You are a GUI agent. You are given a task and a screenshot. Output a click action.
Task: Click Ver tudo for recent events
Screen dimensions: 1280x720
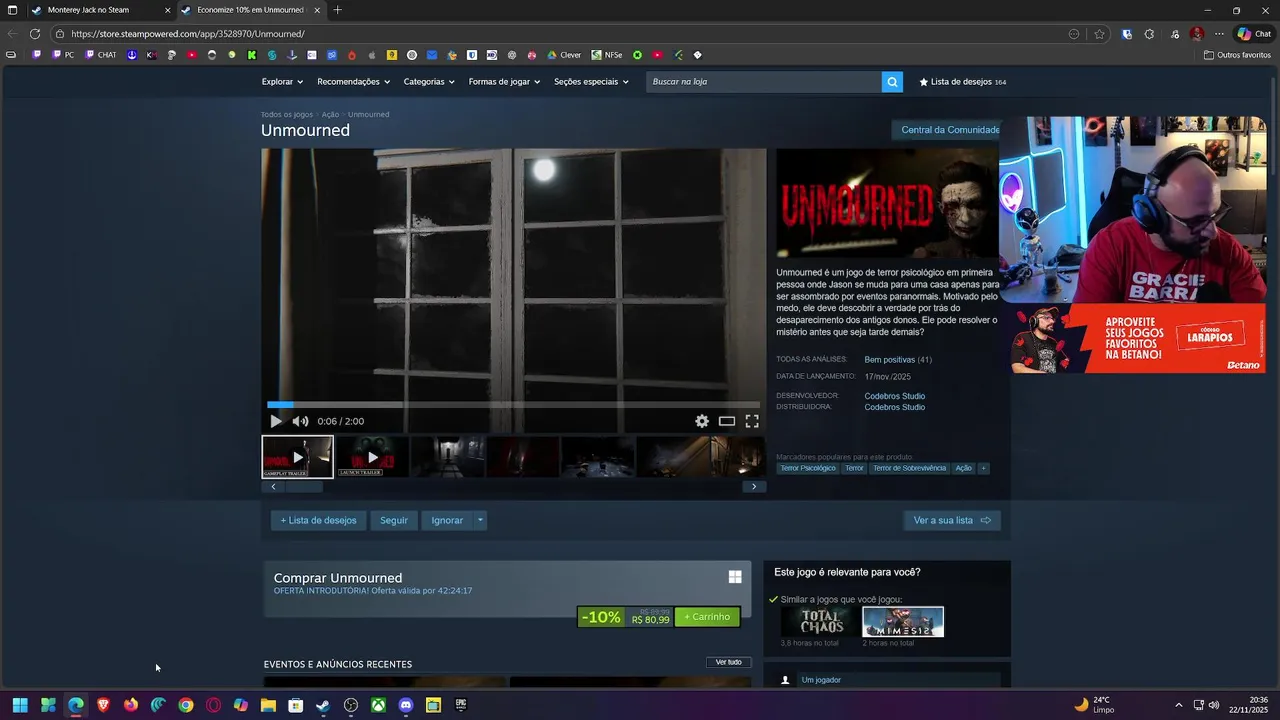tap(728, 662)
